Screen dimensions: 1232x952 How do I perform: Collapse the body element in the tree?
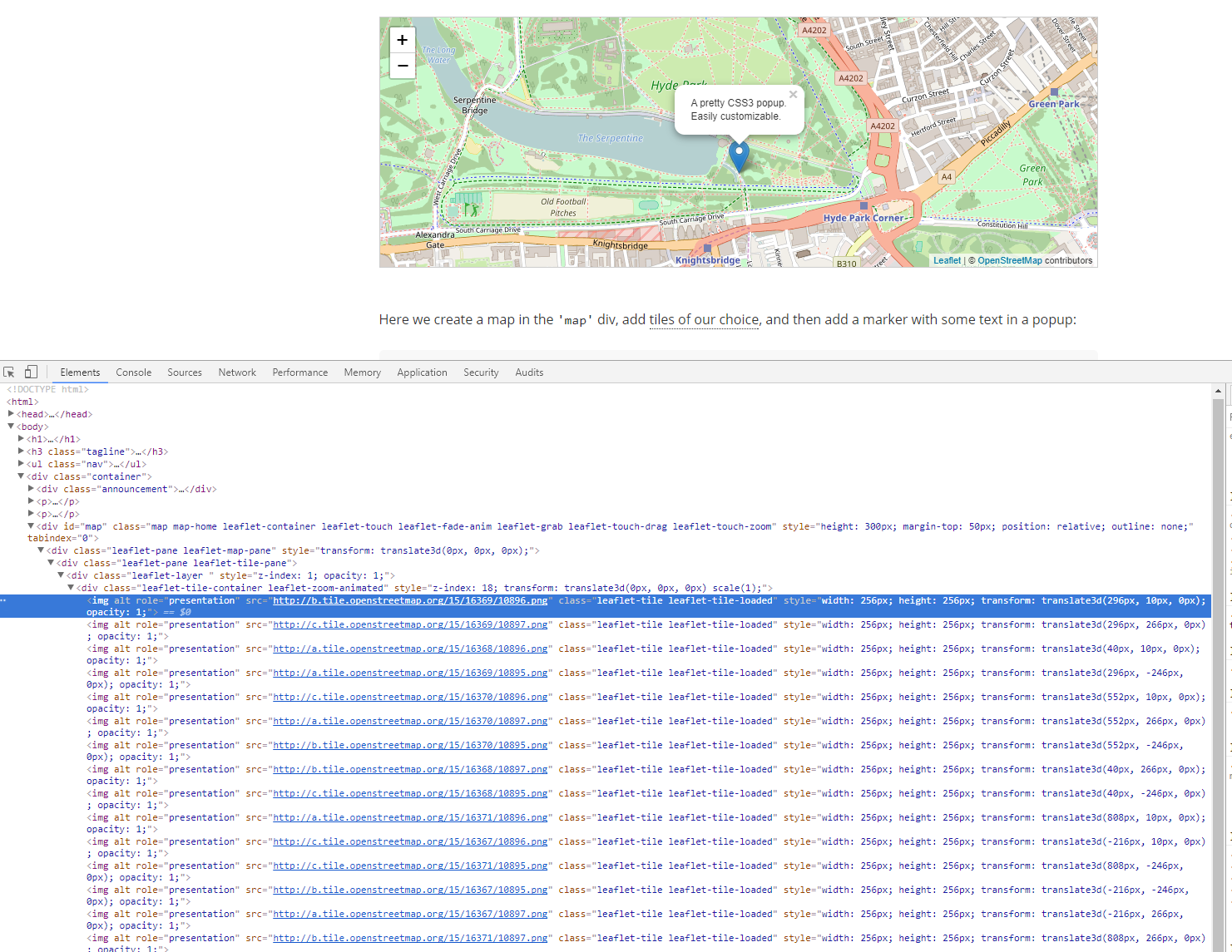pos(11,426)
